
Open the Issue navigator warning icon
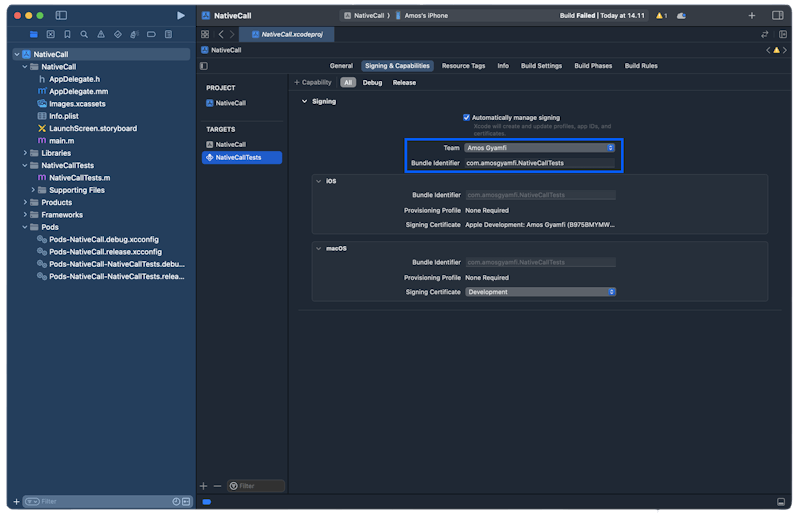click(x=101, y=34)
